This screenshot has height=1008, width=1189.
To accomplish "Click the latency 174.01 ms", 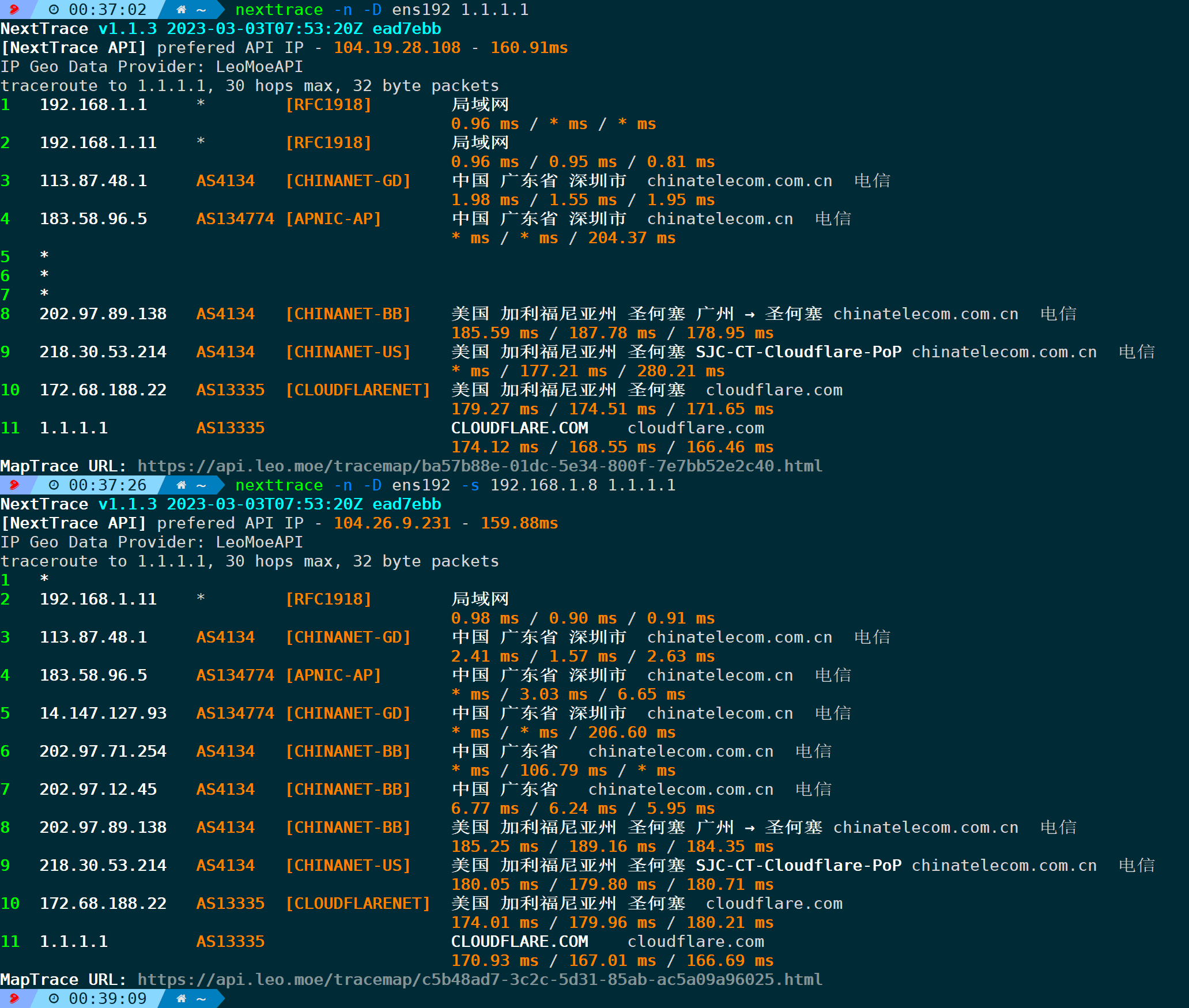I will [x=495, y=922].
